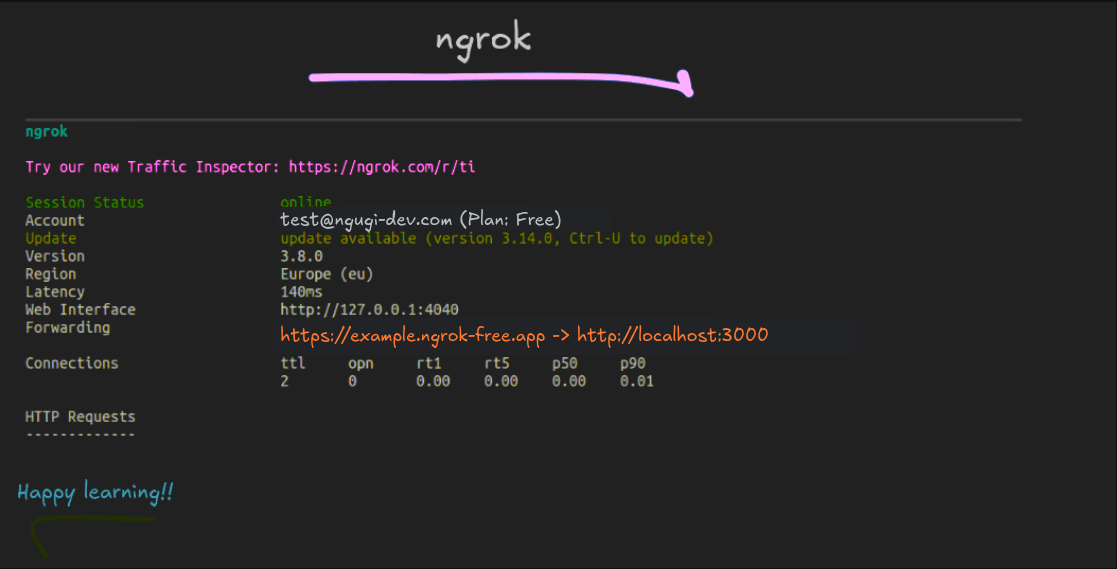This screenshot has width=1117, height=569.
Task: Select the p90 value 0.01
Action: pyautogui.click(x=636, y=381)
